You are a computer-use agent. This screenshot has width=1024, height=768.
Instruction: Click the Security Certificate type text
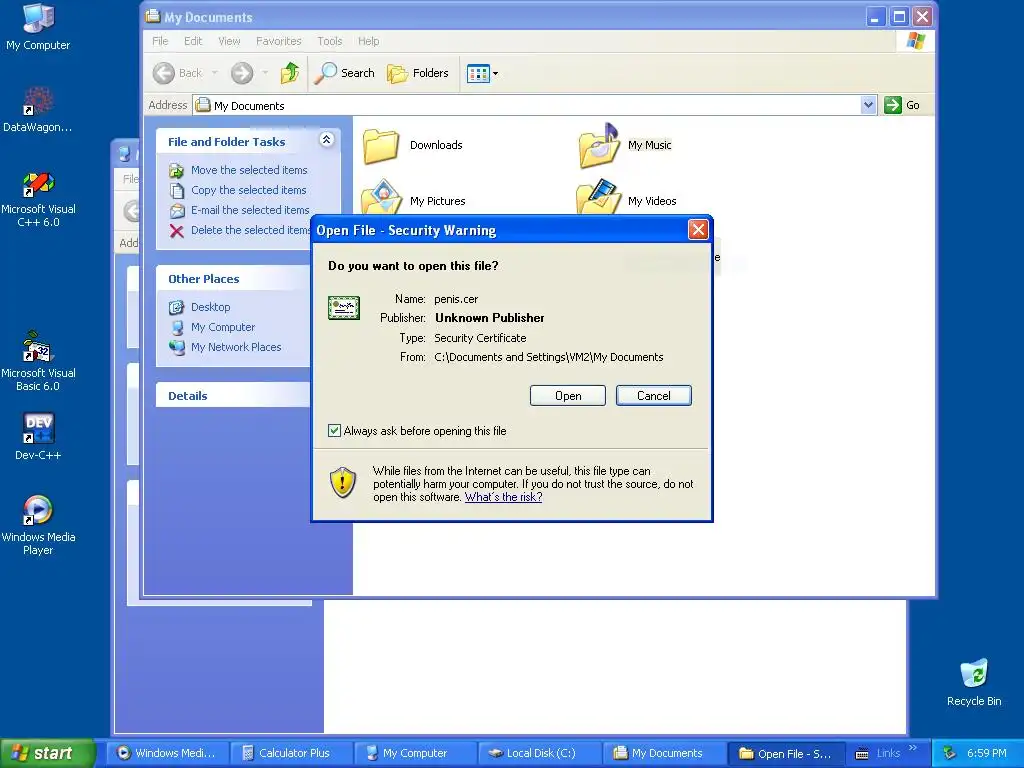pos(480,338)
